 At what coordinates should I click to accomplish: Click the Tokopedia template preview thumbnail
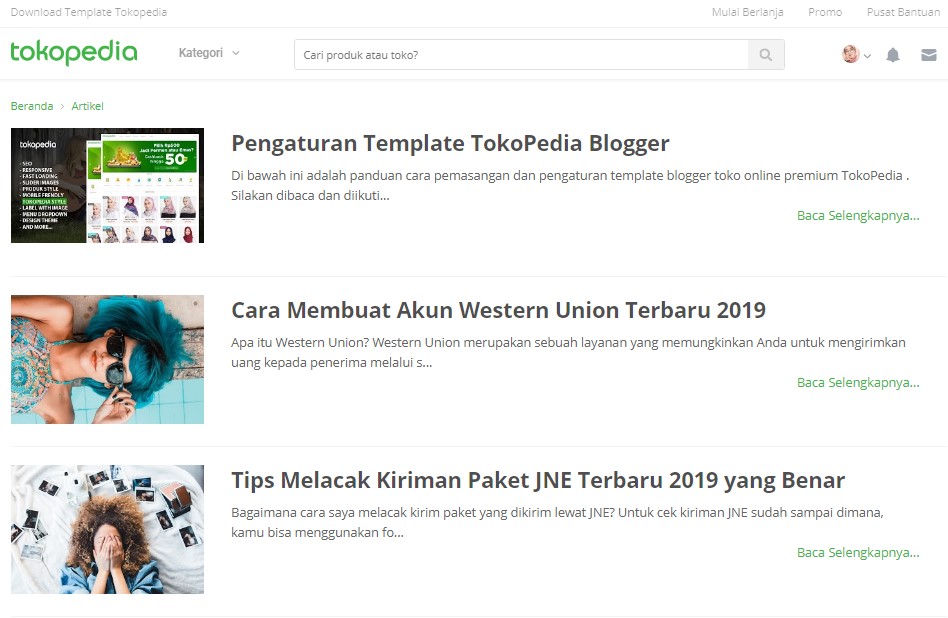click(x=107, y=185)
